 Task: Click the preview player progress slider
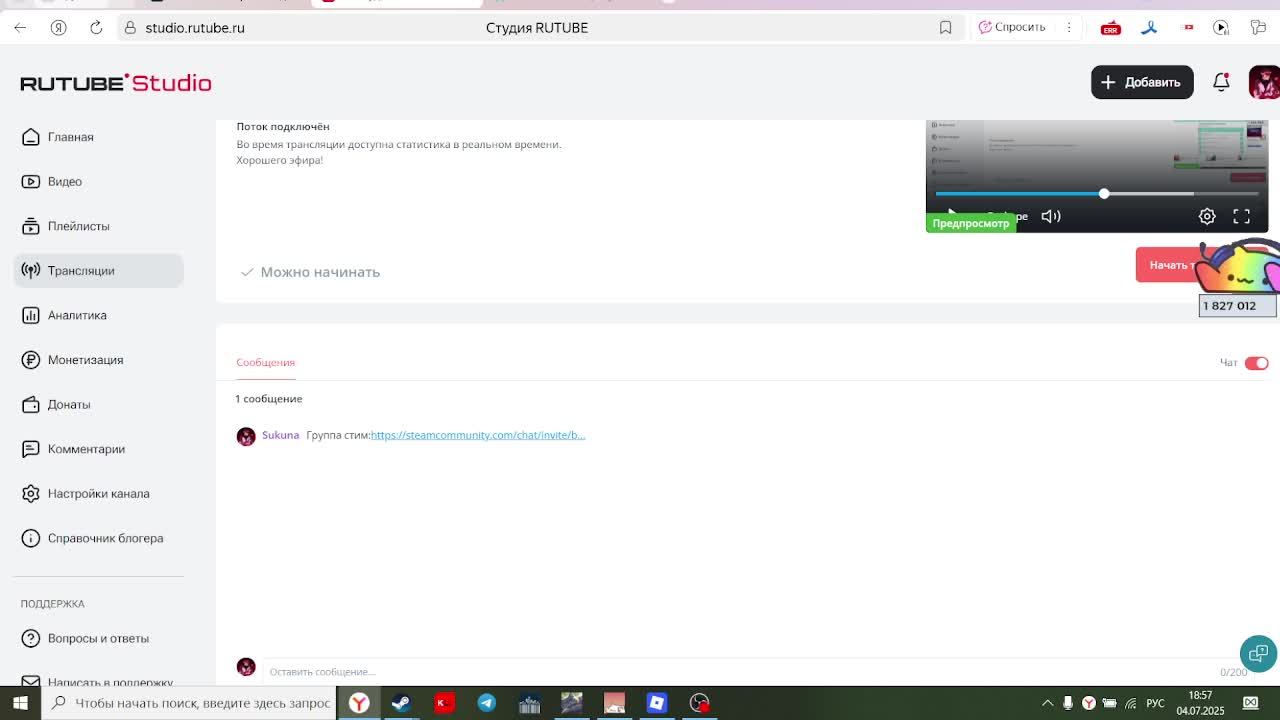click(x=1096, y=193)
